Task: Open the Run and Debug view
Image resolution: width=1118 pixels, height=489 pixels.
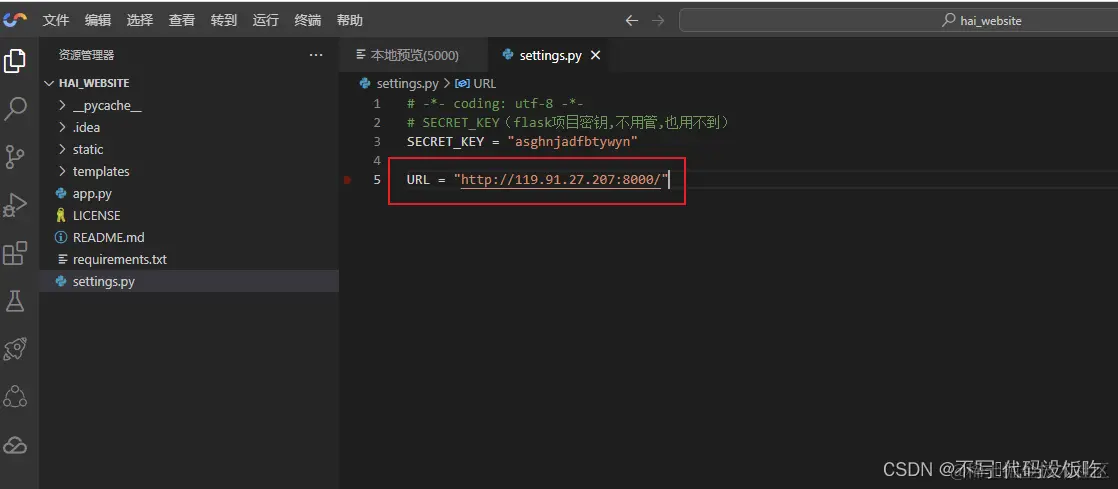Action: (x=15, y=205)
